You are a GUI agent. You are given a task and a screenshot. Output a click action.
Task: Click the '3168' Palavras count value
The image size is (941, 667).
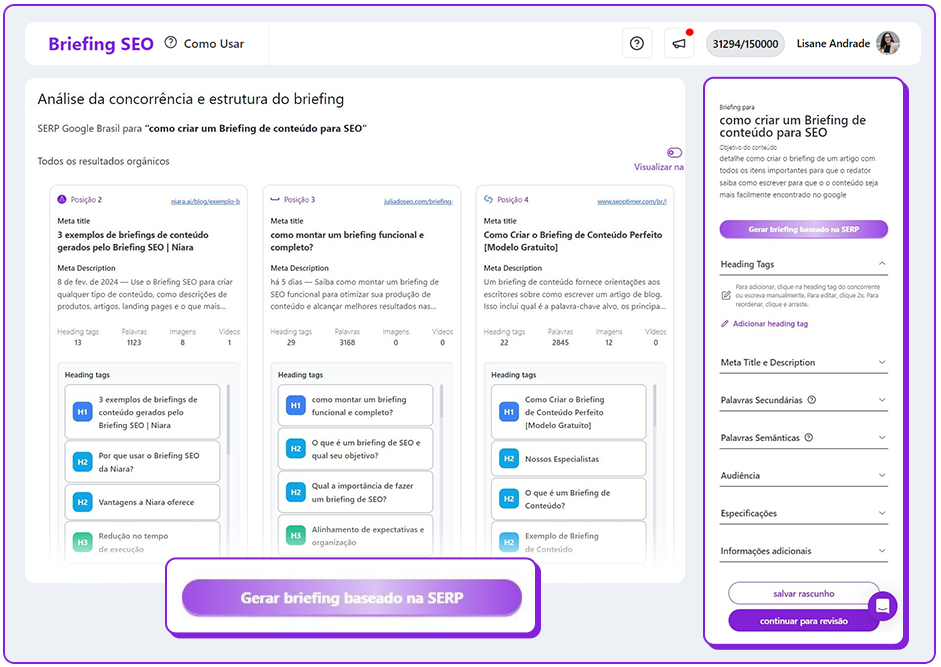pos(347,343)
